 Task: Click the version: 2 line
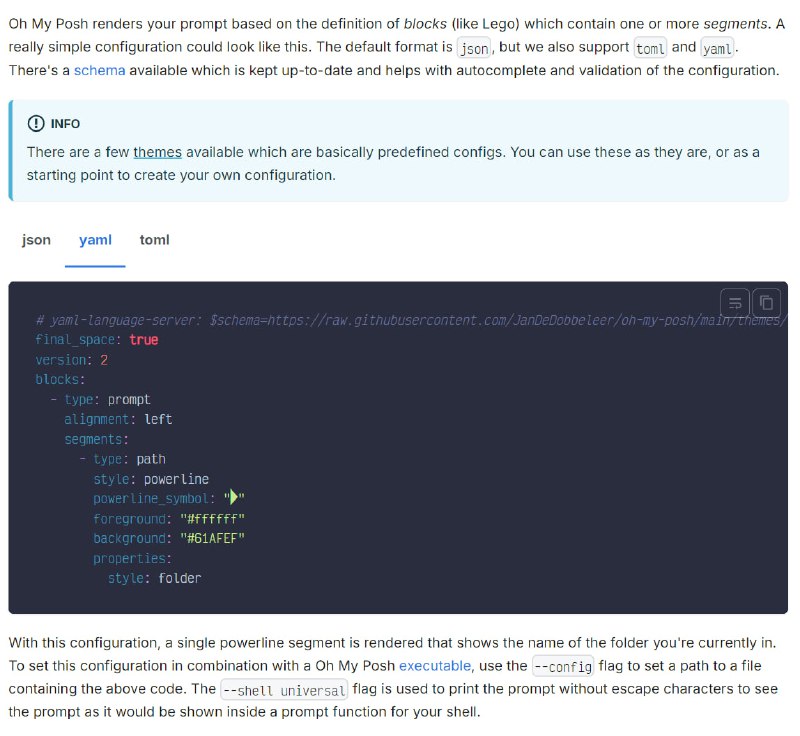pos(71,360)
